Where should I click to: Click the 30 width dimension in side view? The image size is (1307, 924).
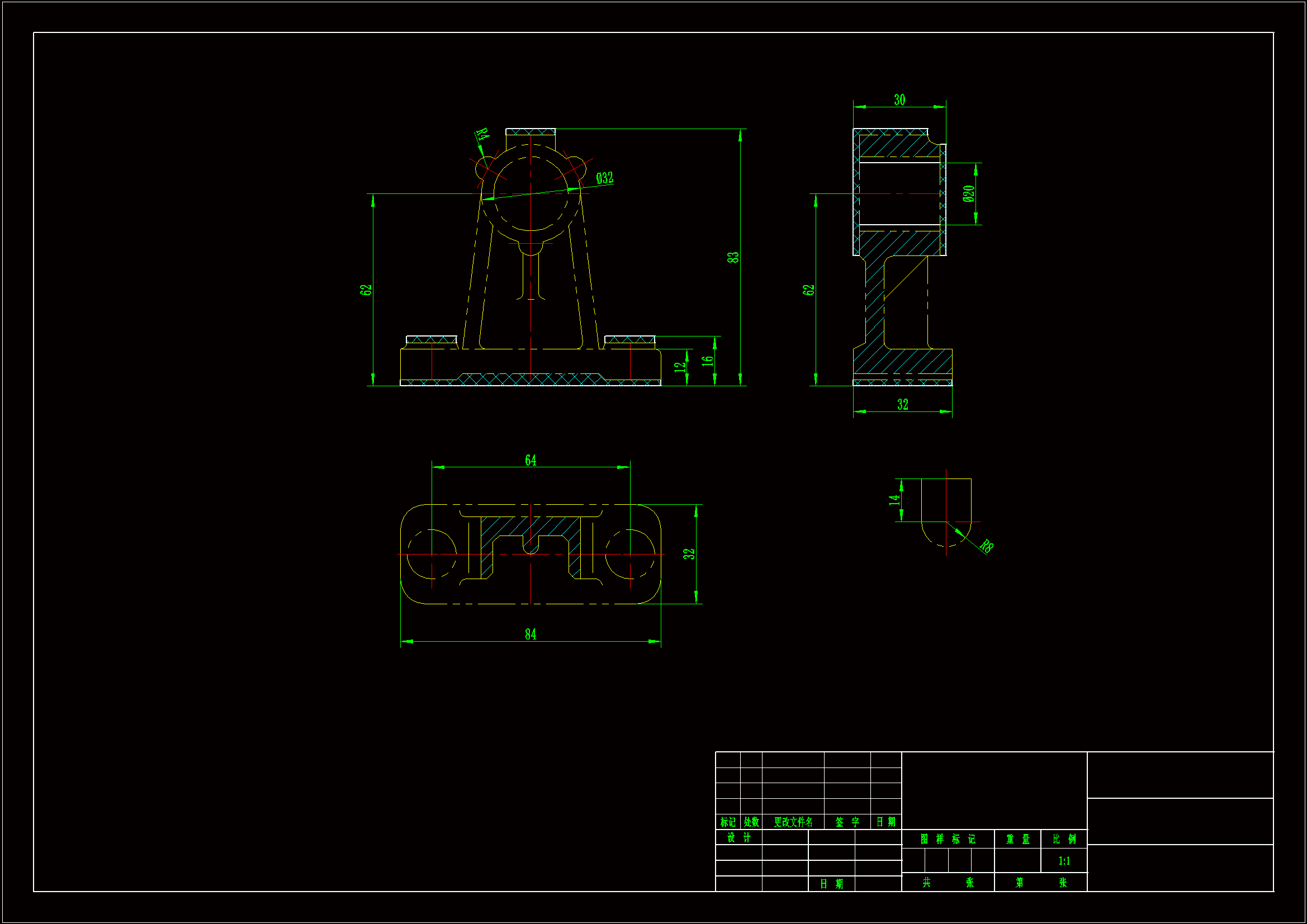click(x=899, y=99)
